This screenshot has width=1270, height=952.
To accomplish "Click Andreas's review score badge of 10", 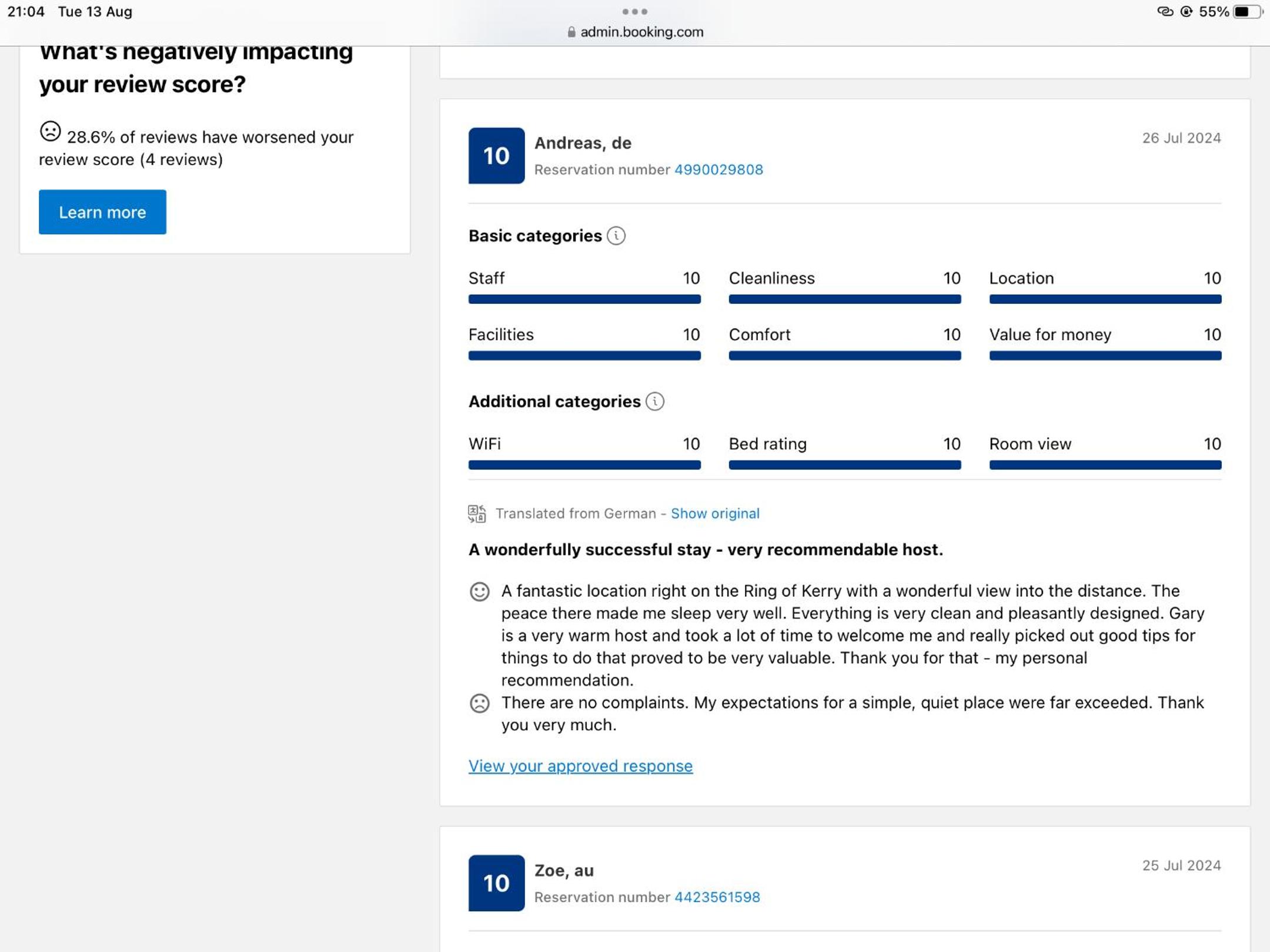I will pos(496,156).
